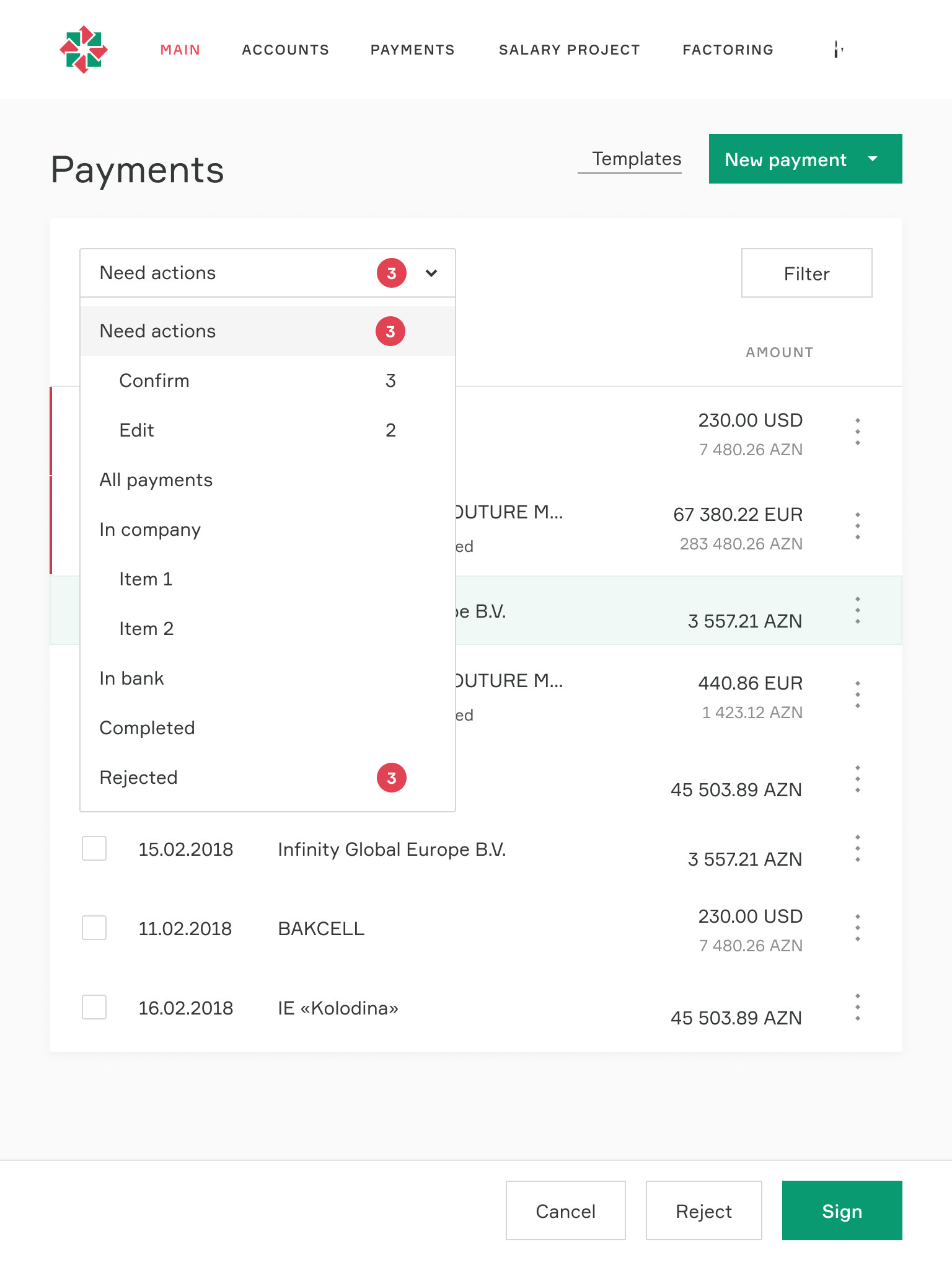Go to the Main navigation tab
The image size is (952, 1270).
click(180, 50)
